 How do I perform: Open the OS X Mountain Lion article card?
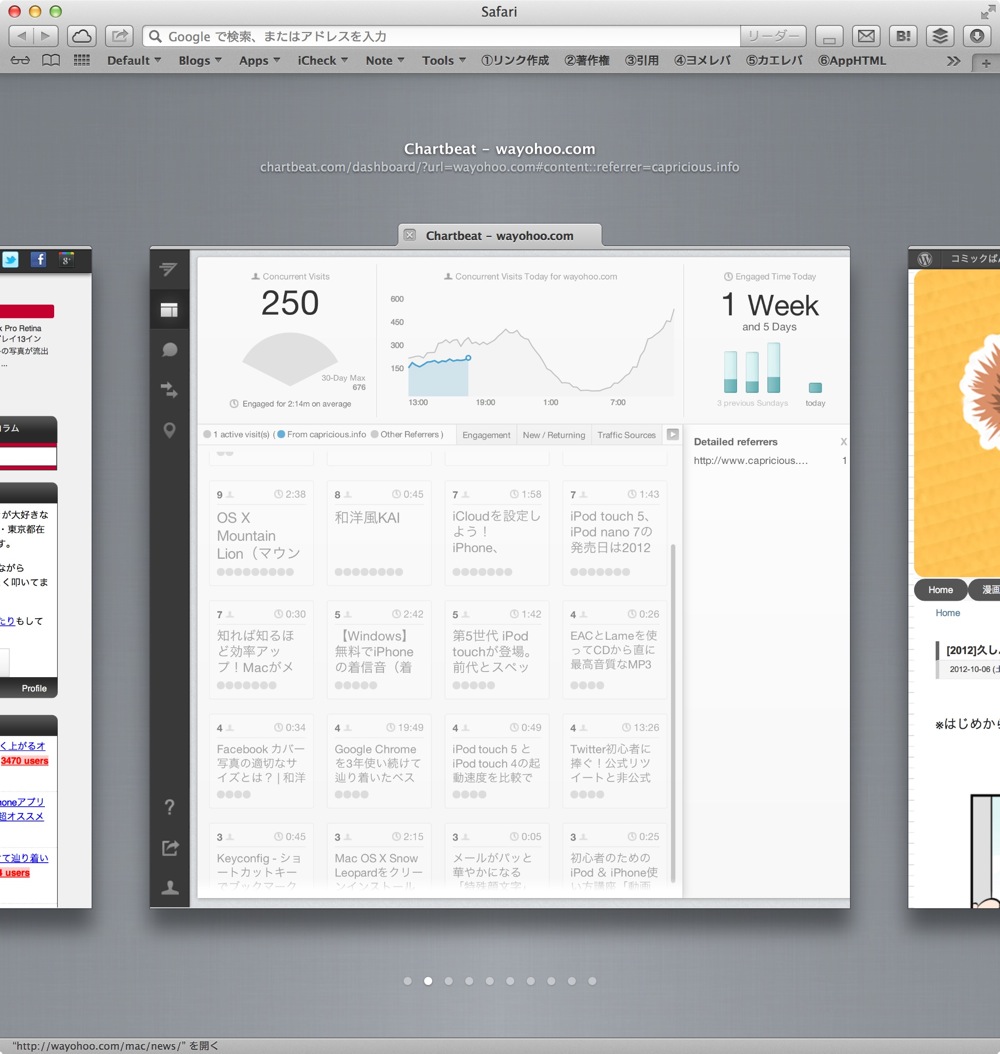coord(261,533)
